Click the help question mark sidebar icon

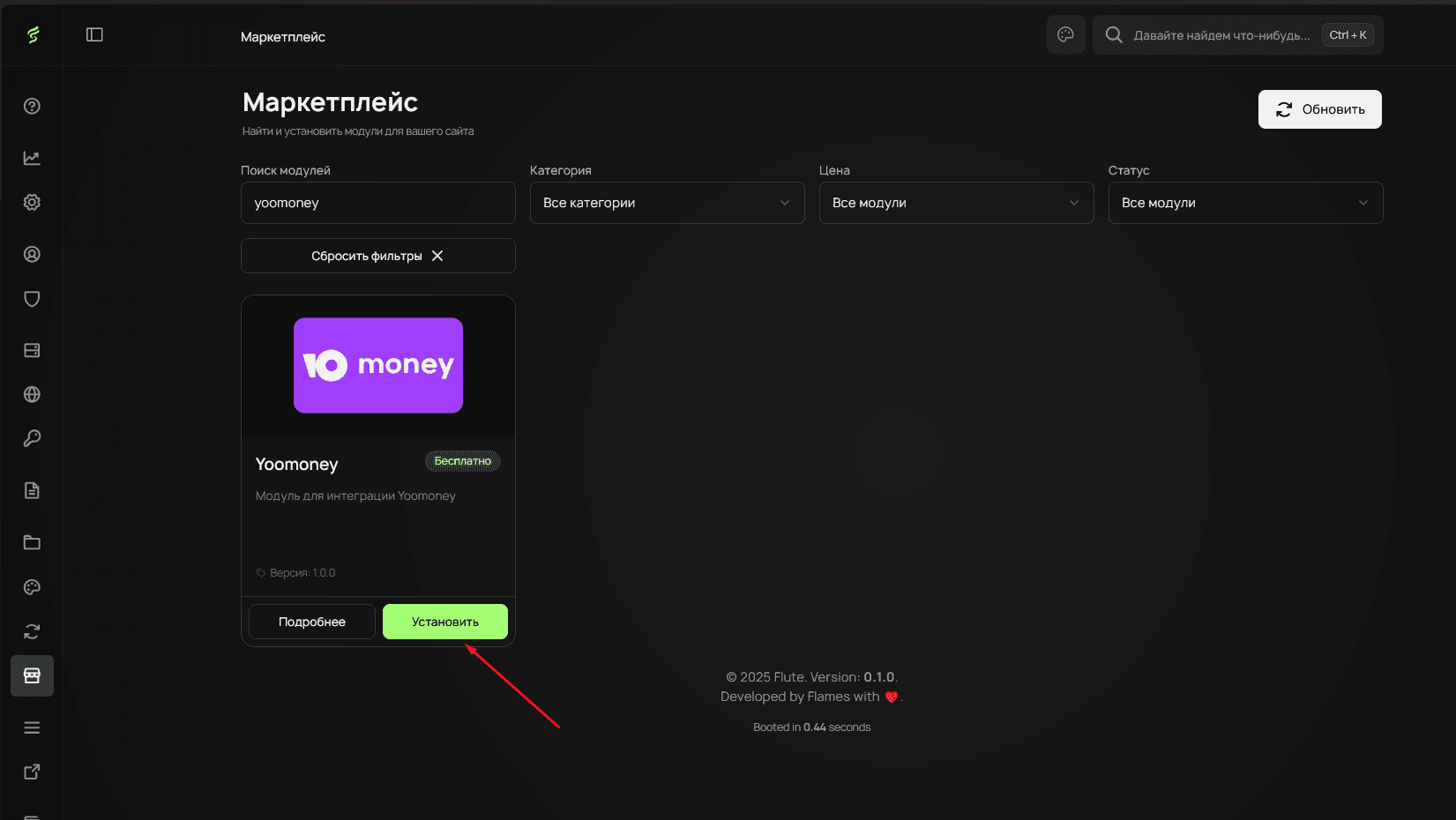coord(32,106)
